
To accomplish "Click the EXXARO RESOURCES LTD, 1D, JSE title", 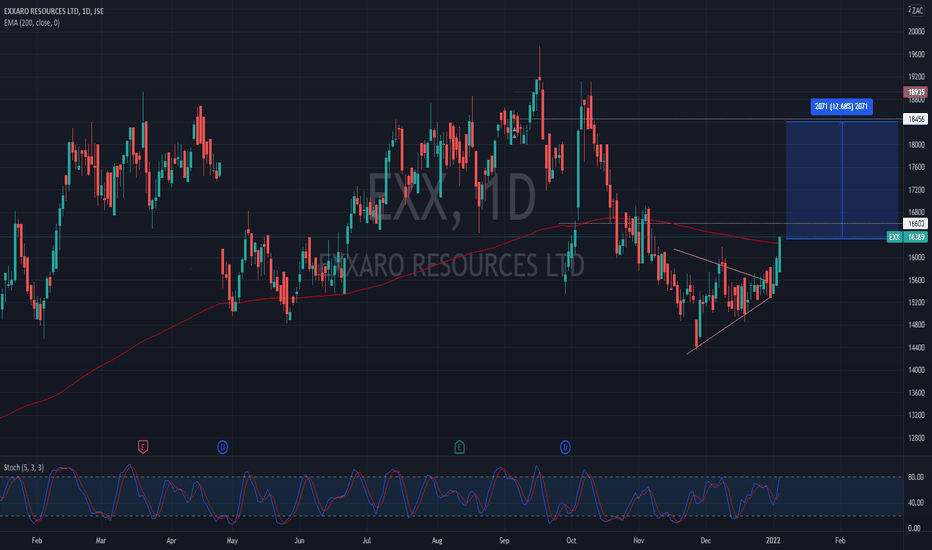I will tap(53, 11).
